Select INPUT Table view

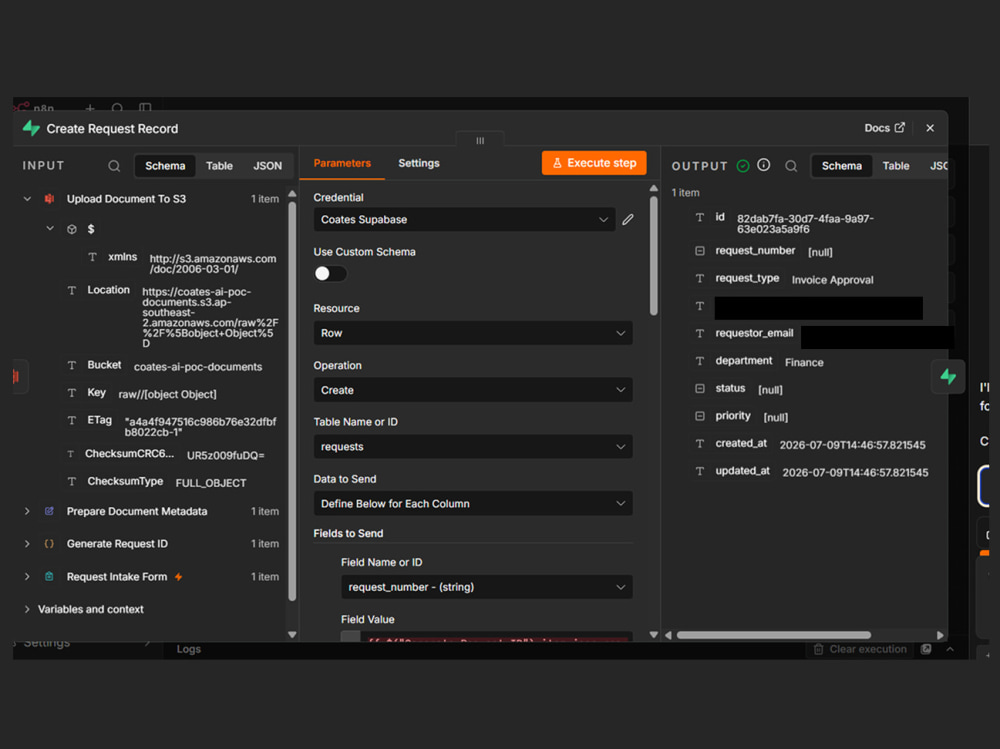tap(219, 166)
